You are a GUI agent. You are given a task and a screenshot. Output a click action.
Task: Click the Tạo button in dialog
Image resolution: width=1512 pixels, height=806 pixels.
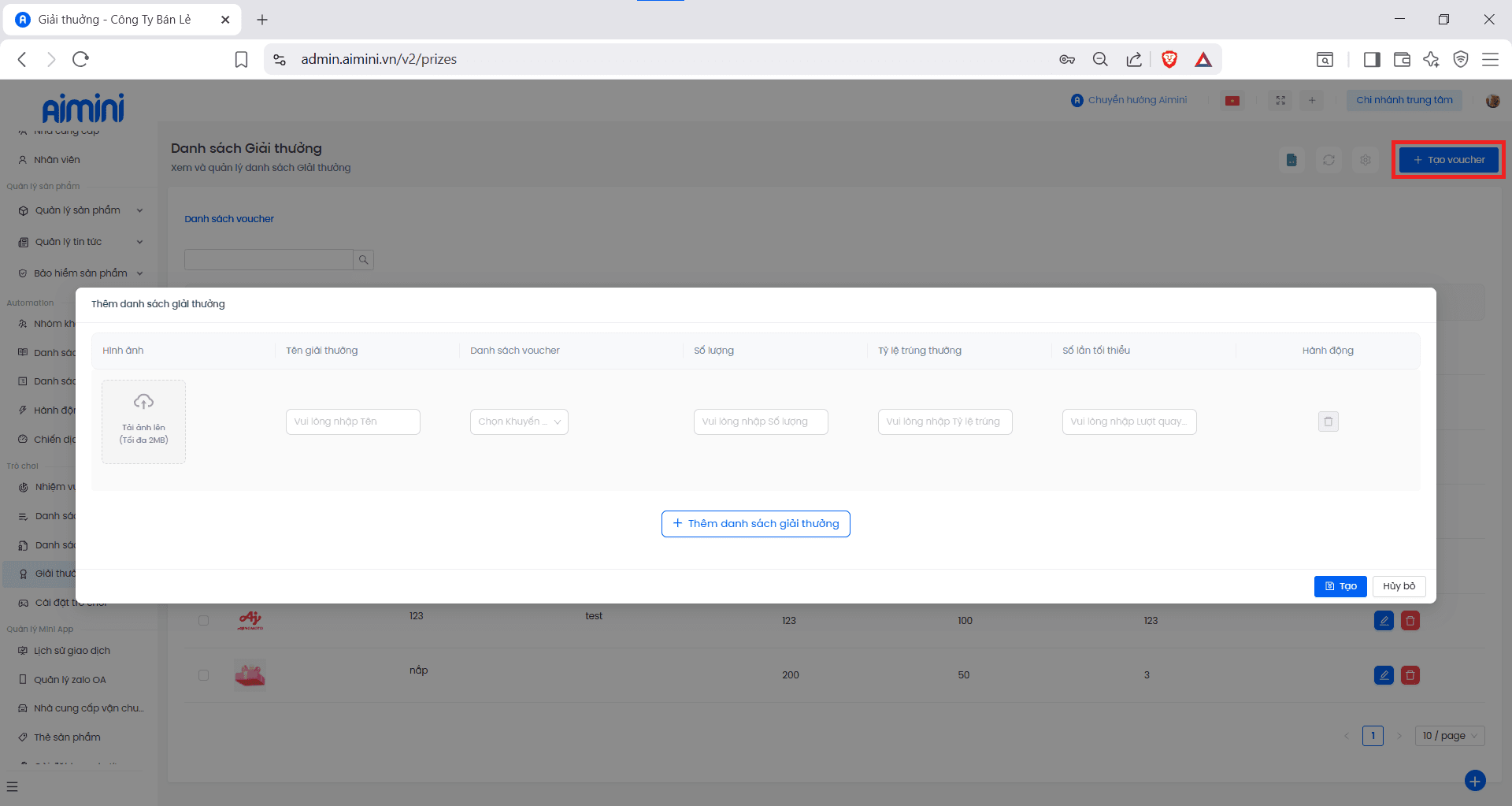(1340, 586)
